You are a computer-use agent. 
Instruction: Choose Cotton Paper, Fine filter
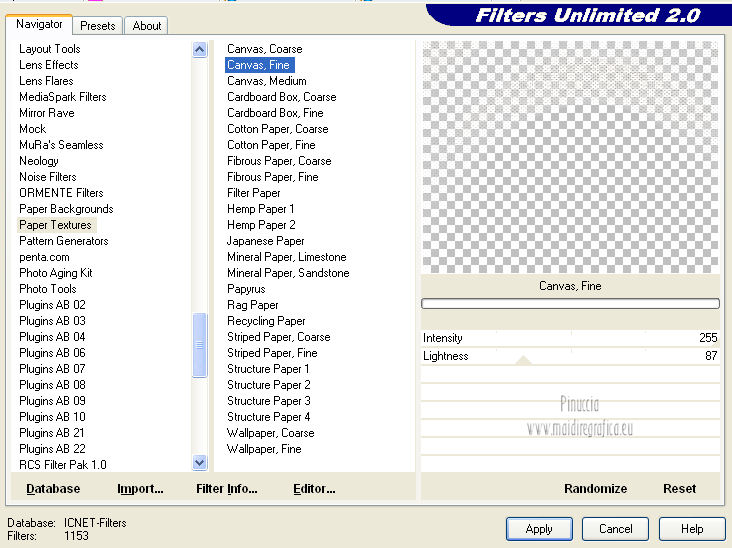[x=271, y=145]
